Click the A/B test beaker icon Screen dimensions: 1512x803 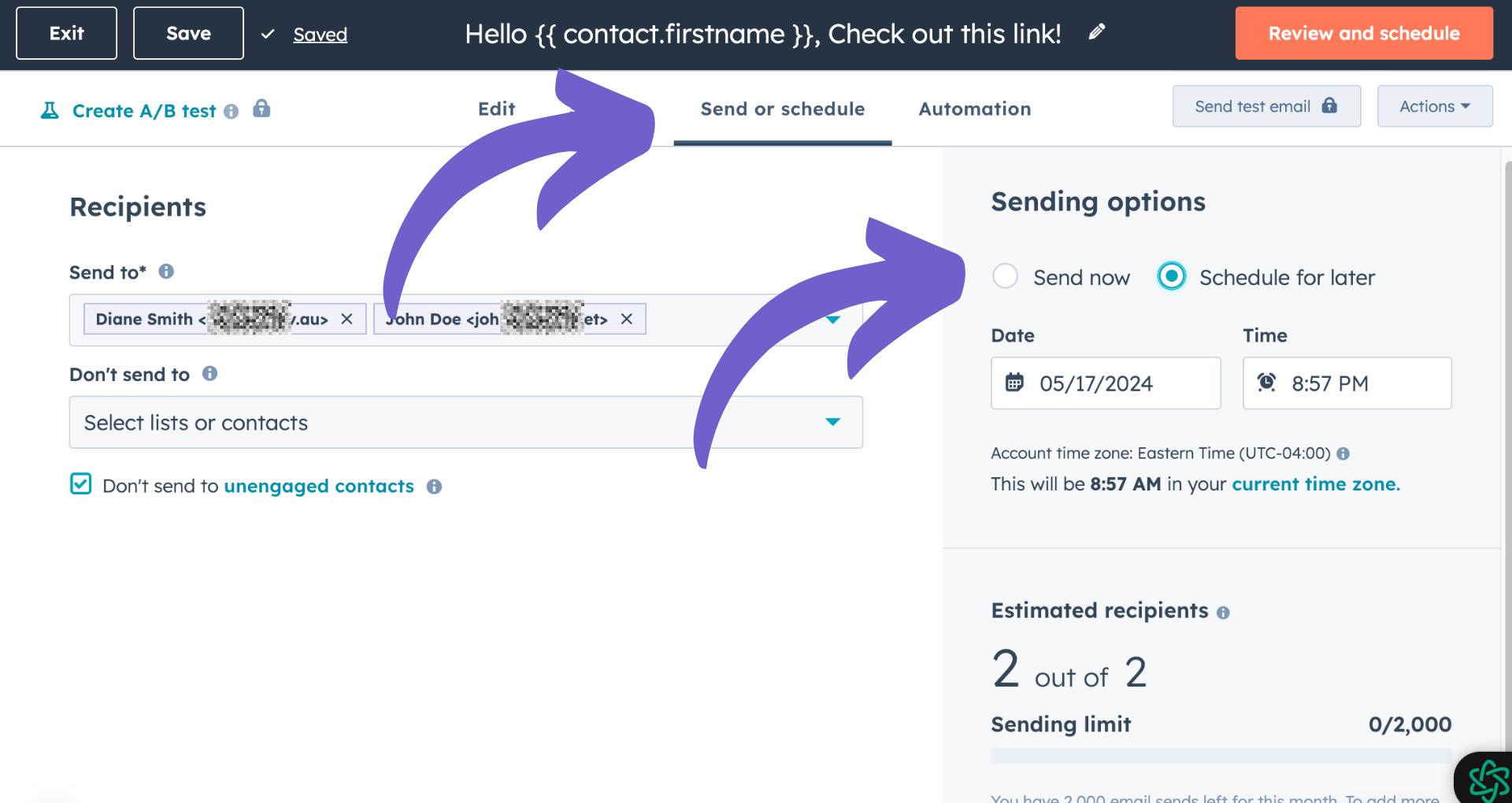pos(49,110)
